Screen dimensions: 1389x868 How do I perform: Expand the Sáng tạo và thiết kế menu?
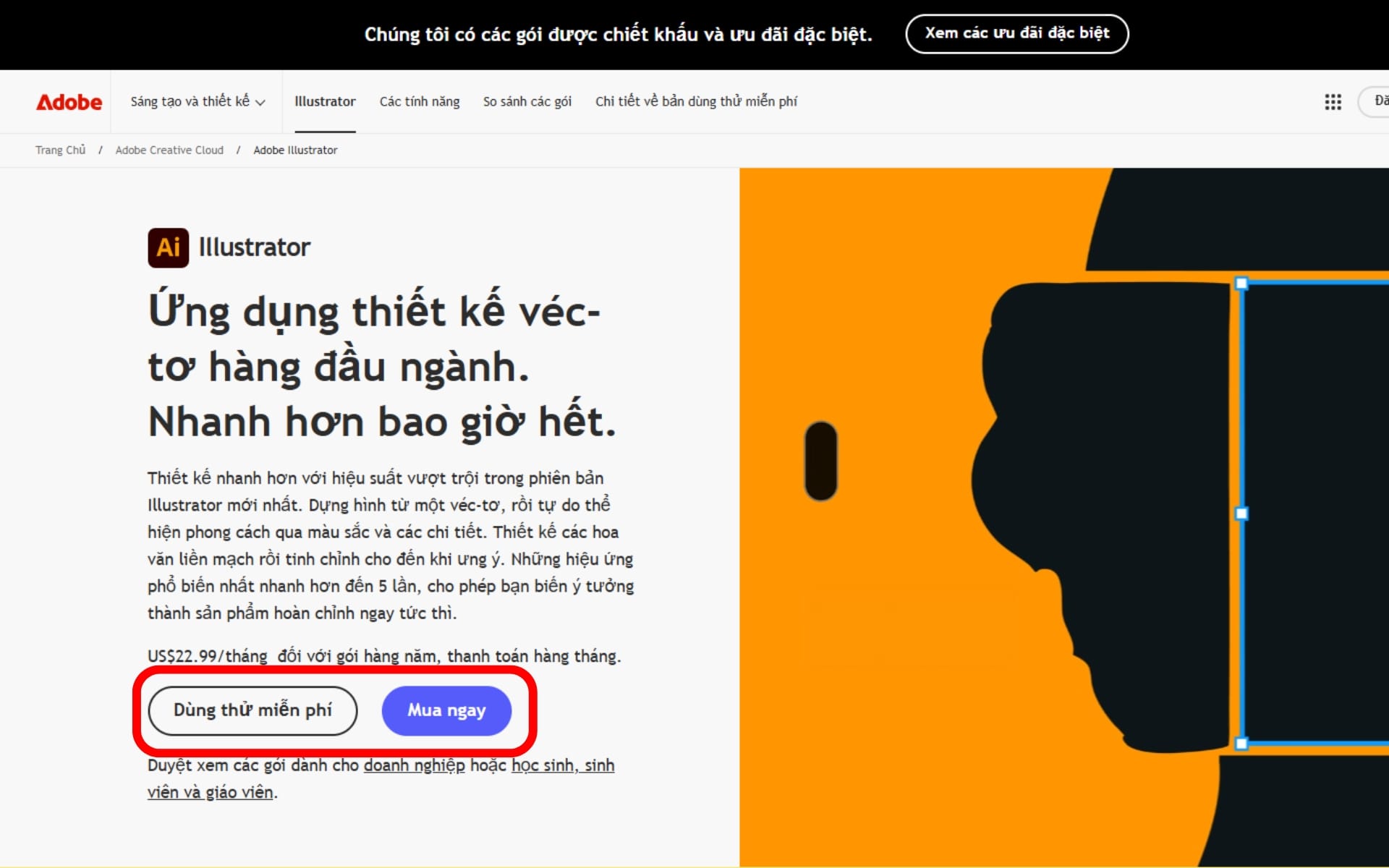[x=197, y=102]
